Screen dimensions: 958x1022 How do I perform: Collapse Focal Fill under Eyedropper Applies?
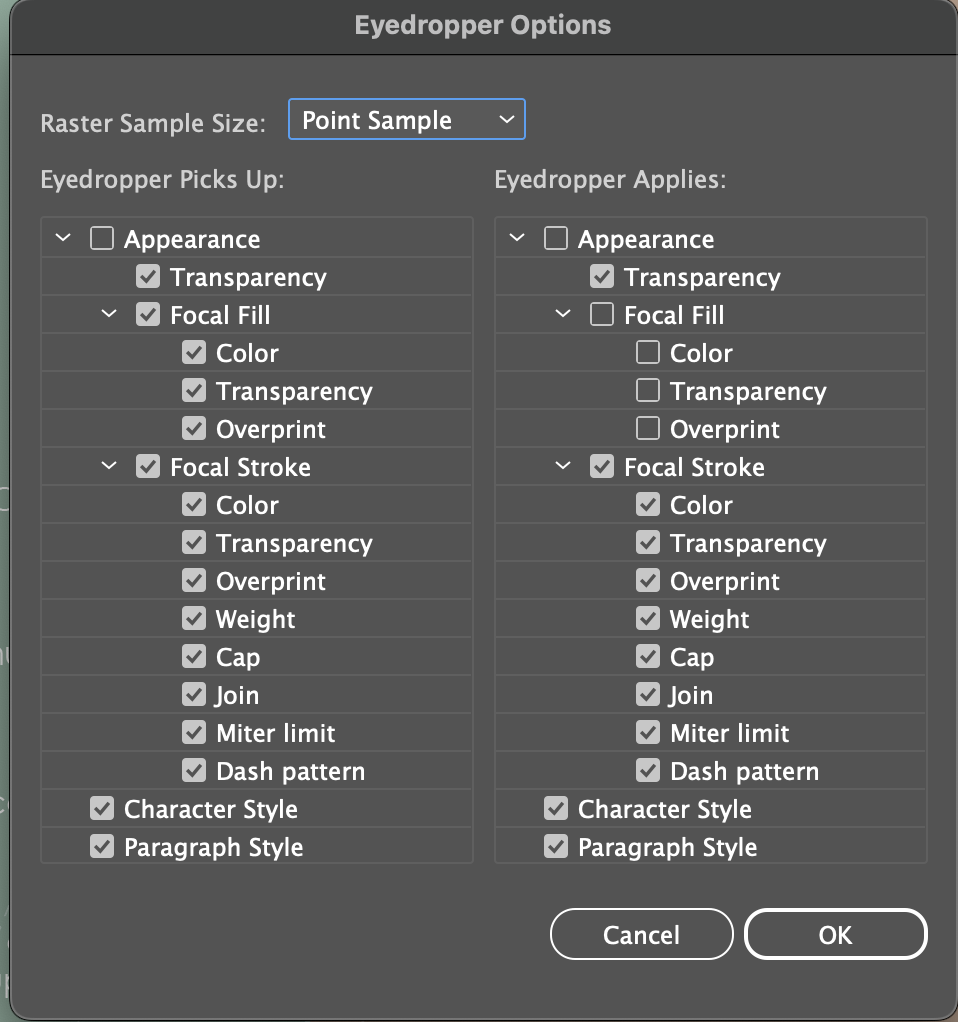coord(564,315)
